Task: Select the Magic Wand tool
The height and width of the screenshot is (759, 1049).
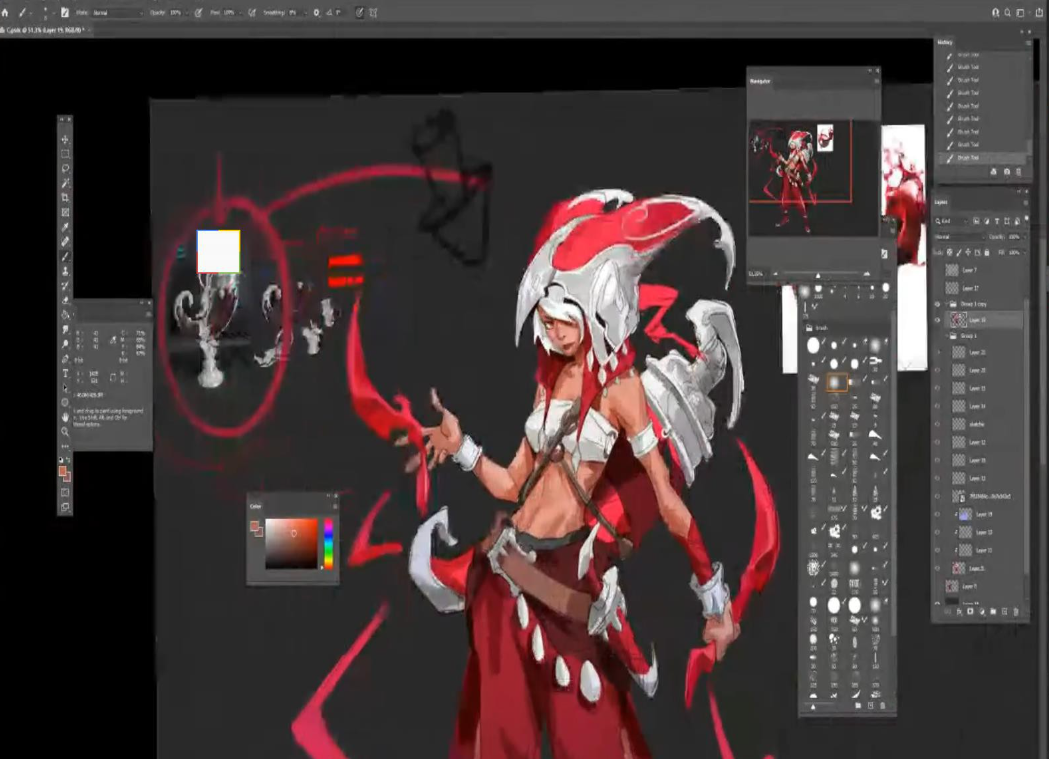Action: pyautogui.click(x=65, y=183)
